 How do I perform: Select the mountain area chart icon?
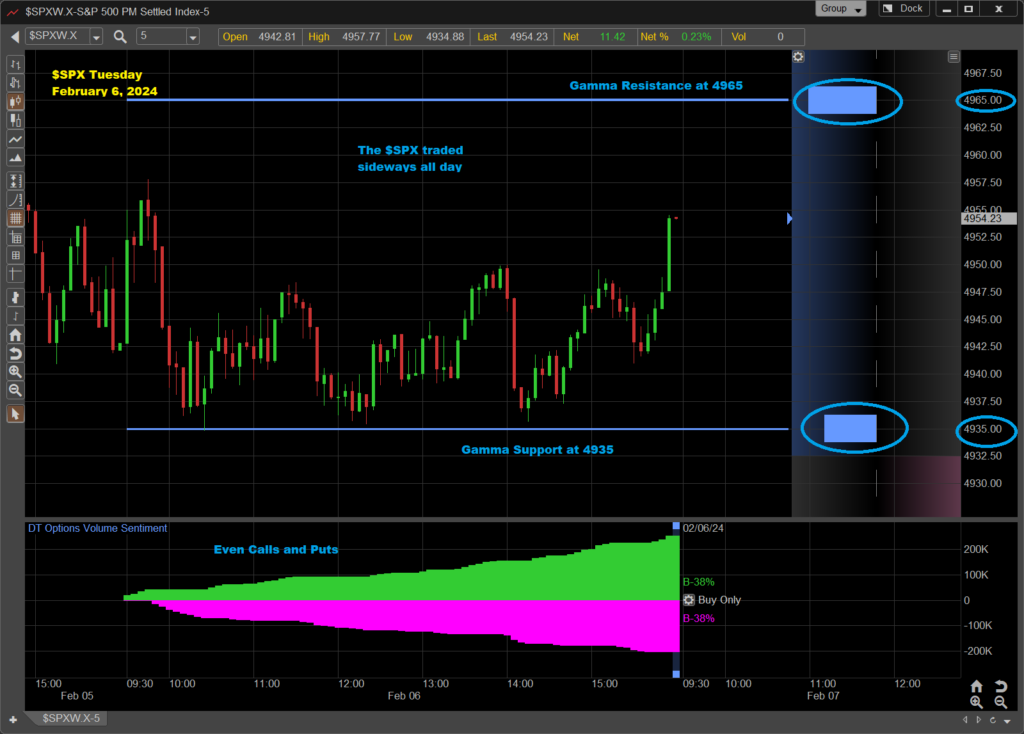(15, 157)
